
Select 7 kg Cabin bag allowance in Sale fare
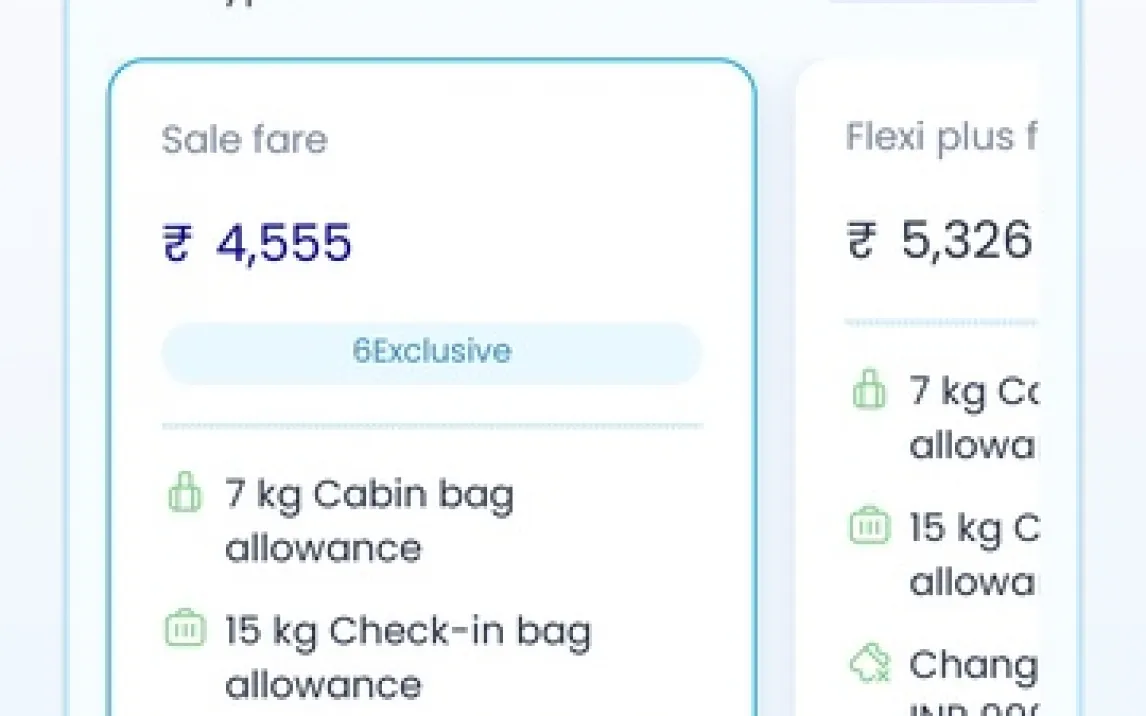pos(369,520)
